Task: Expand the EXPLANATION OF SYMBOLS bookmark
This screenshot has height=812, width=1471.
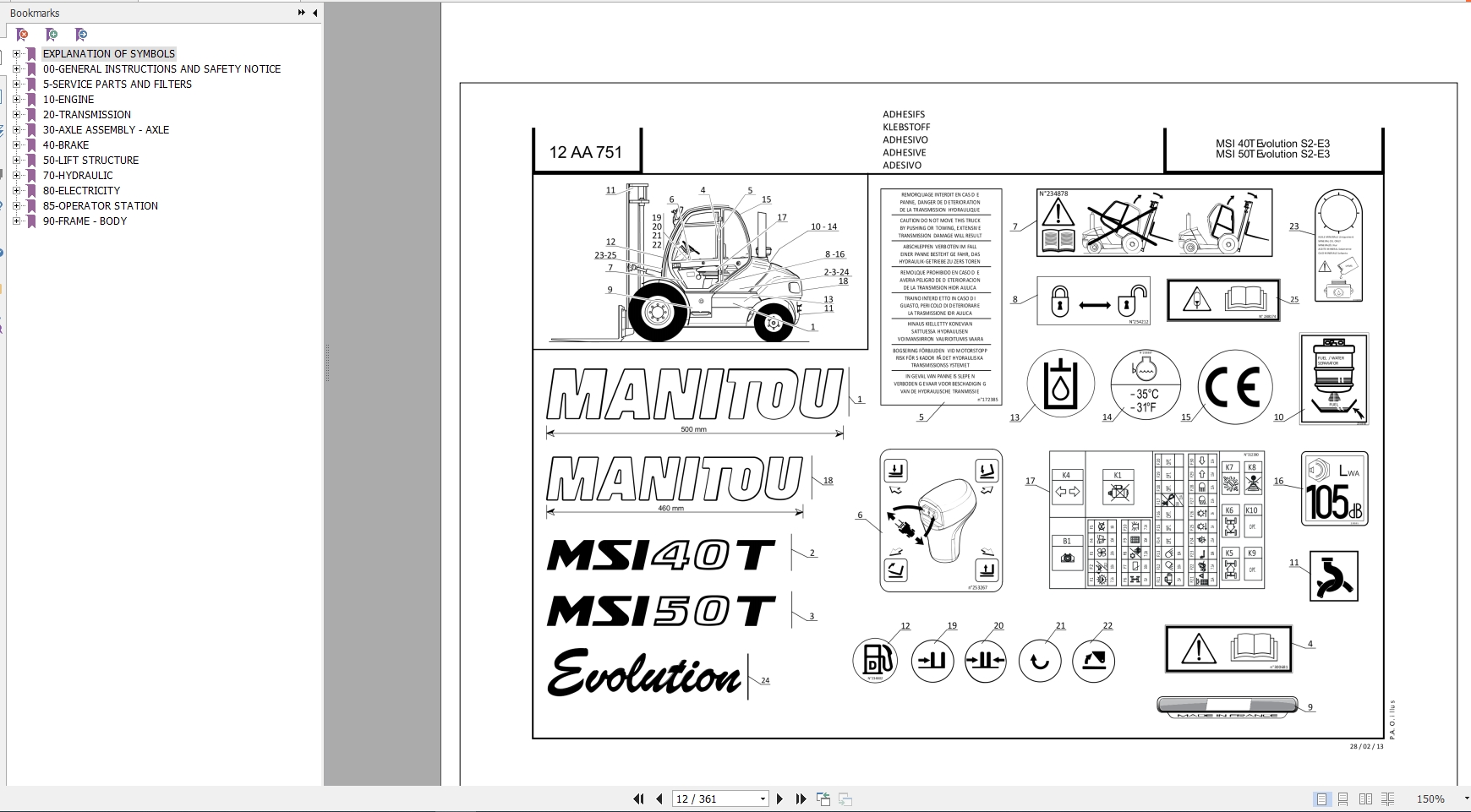Action: point(16,53)
